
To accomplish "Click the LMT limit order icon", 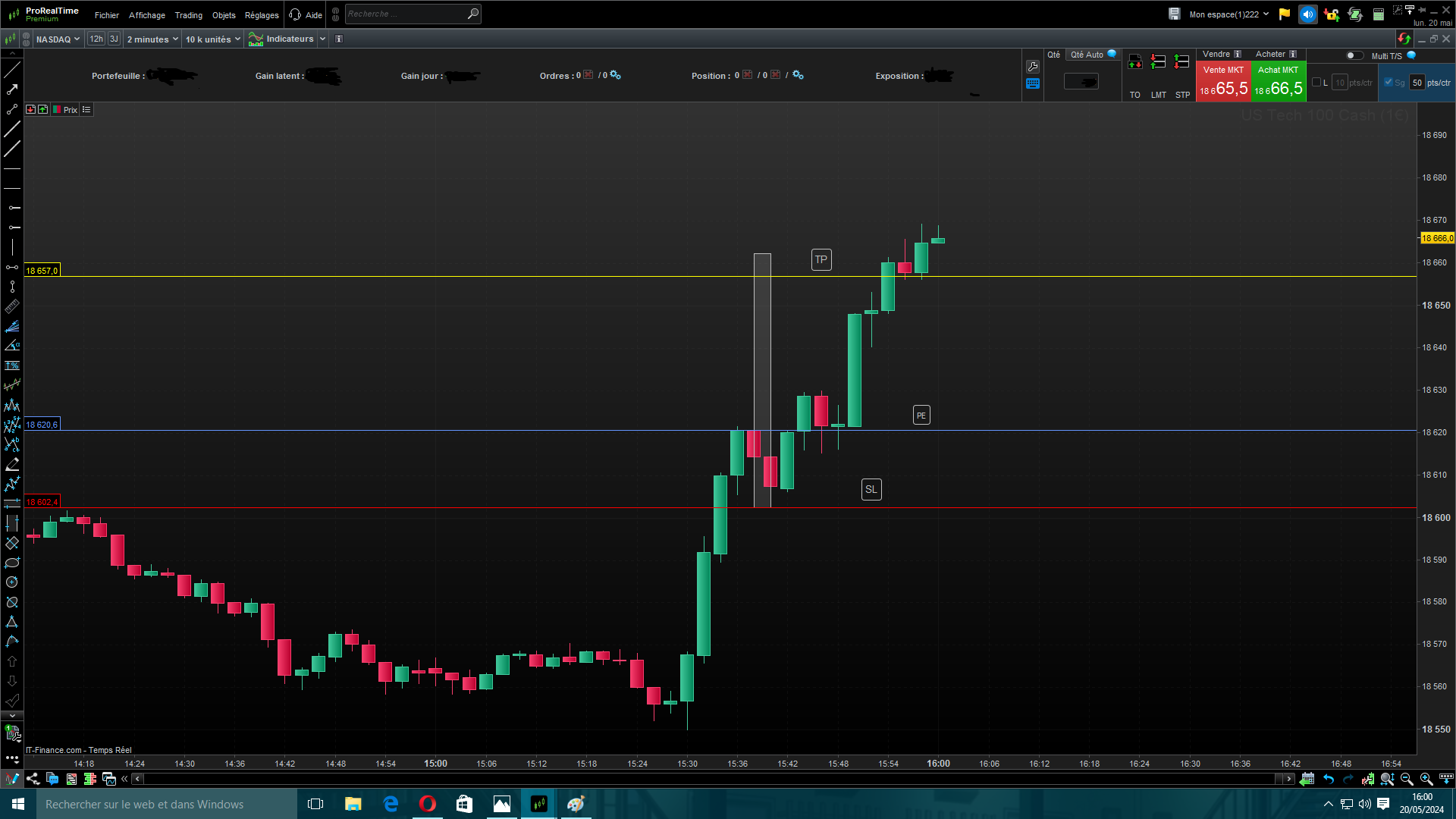I will click(x=1158, y=62).
